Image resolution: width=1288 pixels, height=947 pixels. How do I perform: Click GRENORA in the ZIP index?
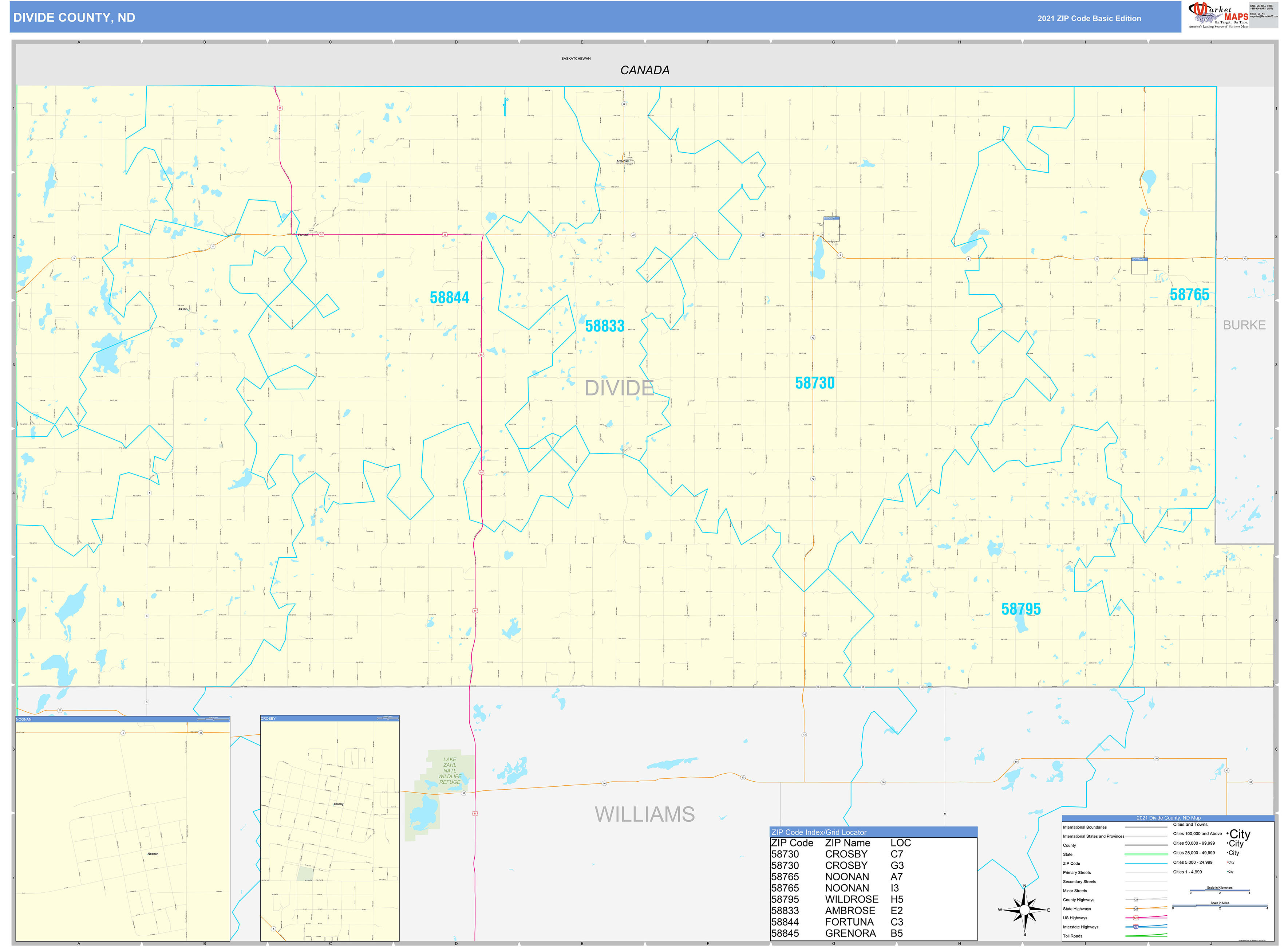tap(850, 933)
